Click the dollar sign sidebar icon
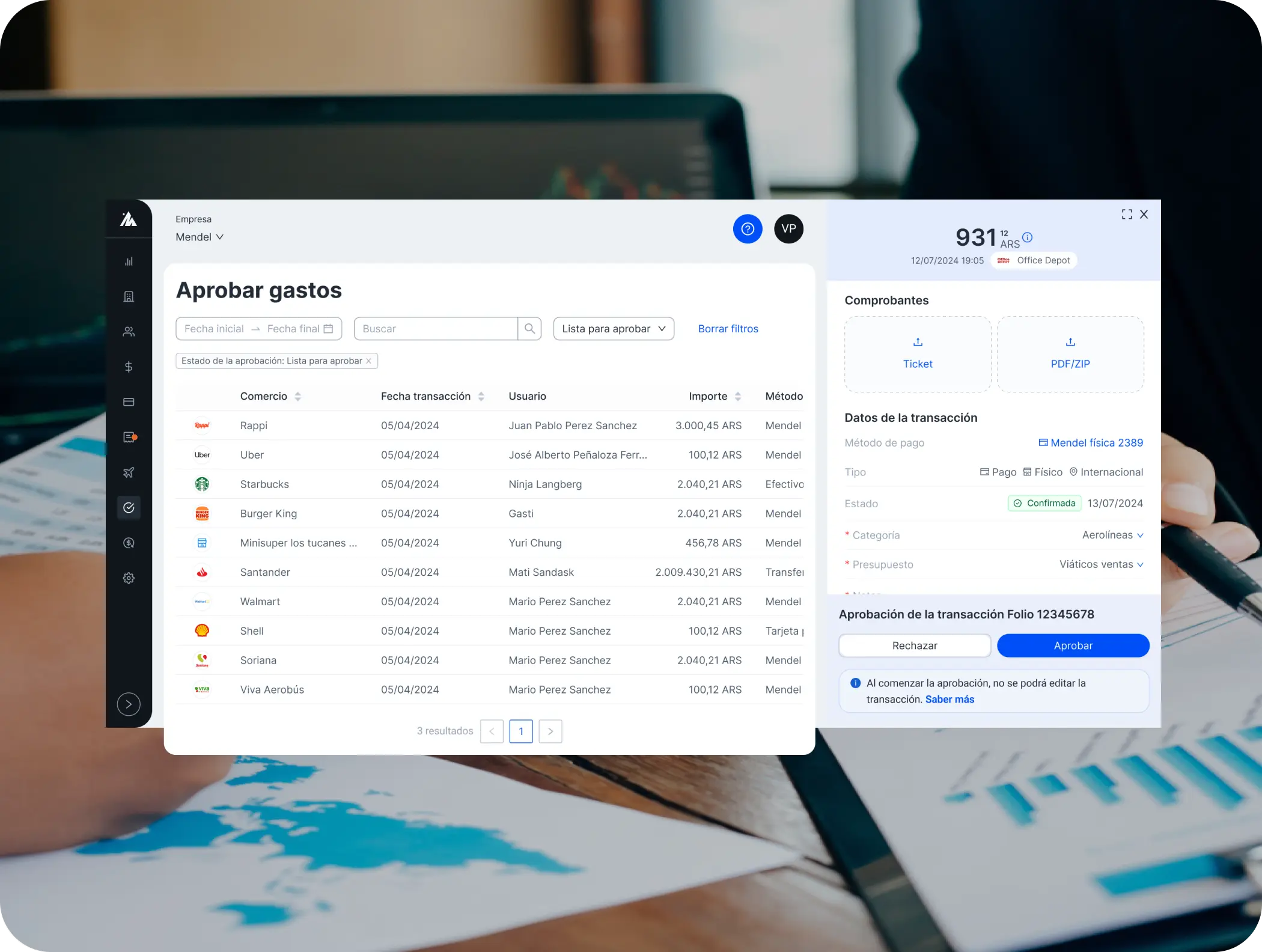The height and width of the screenshot is (952, 1262). click(x=129, y=367)
